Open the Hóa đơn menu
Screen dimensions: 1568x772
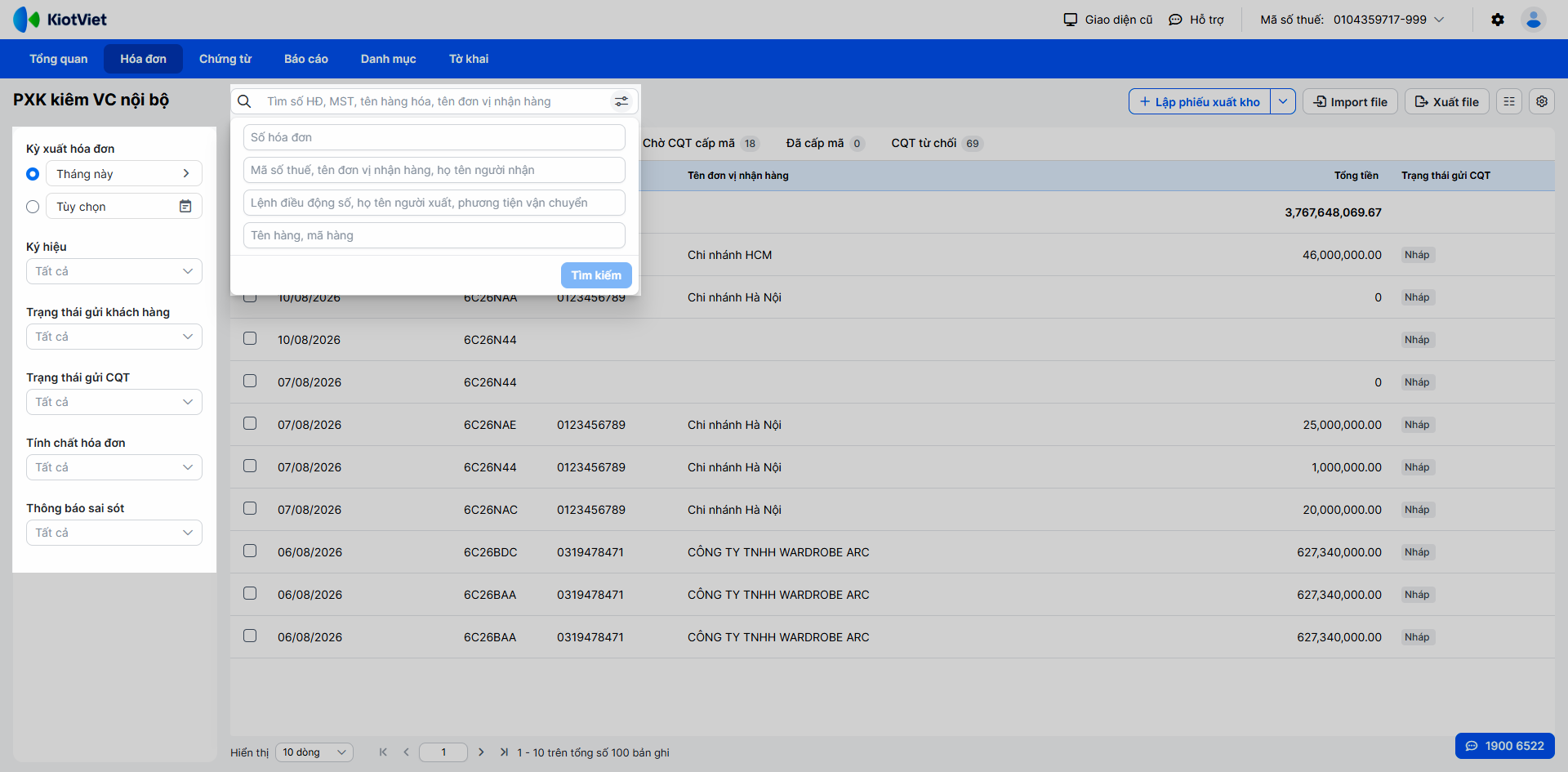(x=143, y=59)
